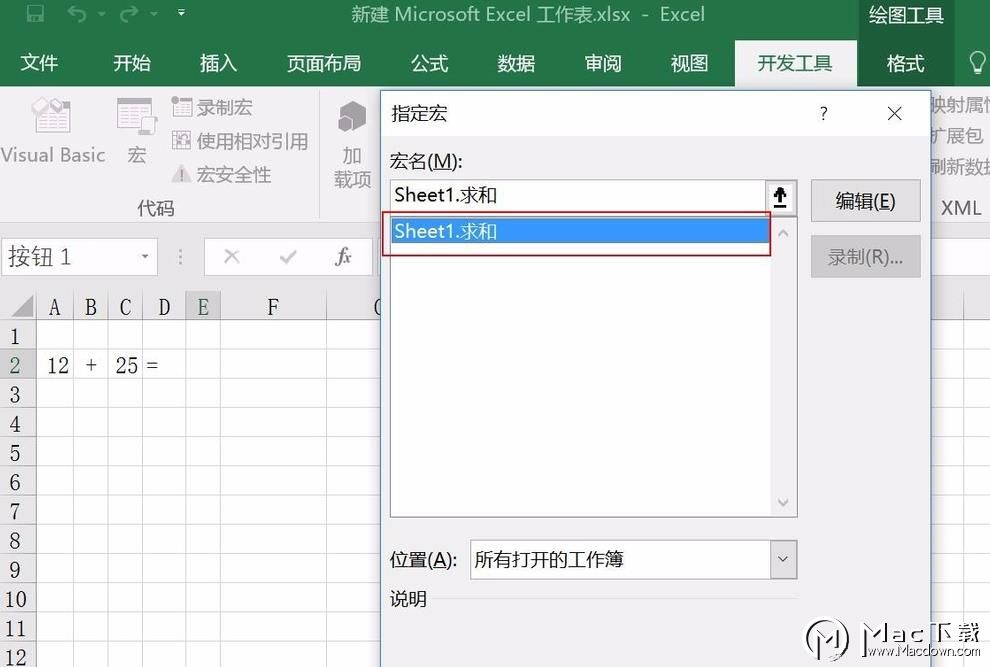Cancel formula entry with the X icon
The width and height of the screenshot is (990, 667).
(x=232, y=256)
